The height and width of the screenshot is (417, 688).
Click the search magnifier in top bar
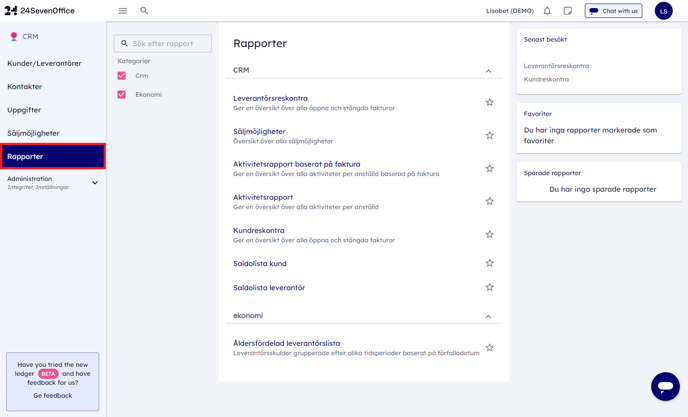click(x=144, y=11)
